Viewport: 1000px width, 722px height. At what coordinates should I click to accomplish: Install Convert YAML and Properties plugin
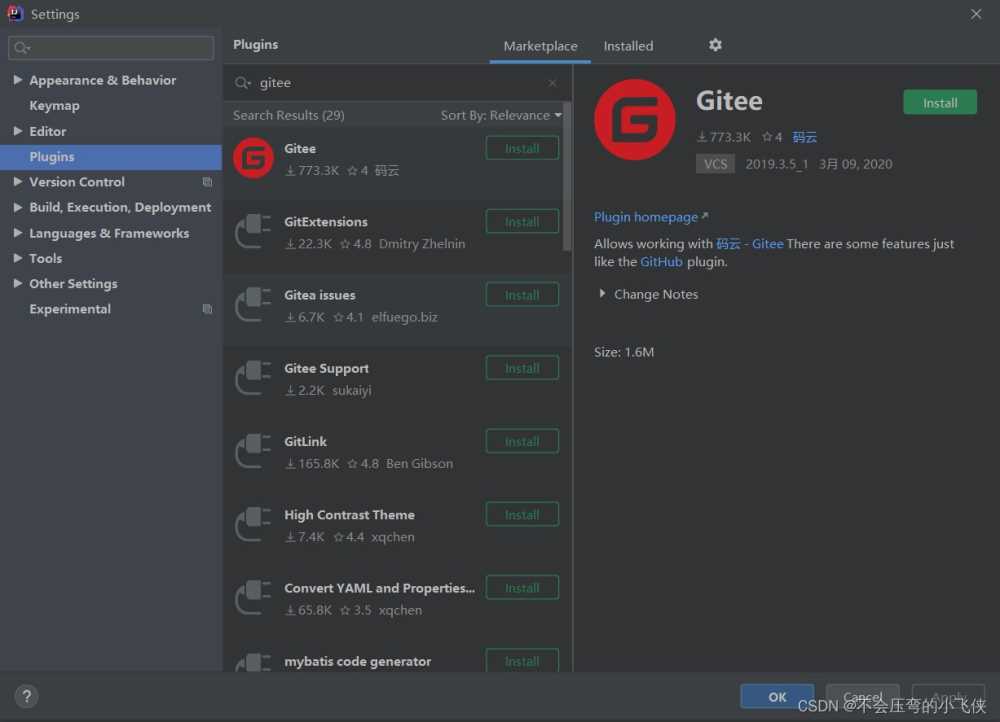pyautogui.click(x=522, y=588)
